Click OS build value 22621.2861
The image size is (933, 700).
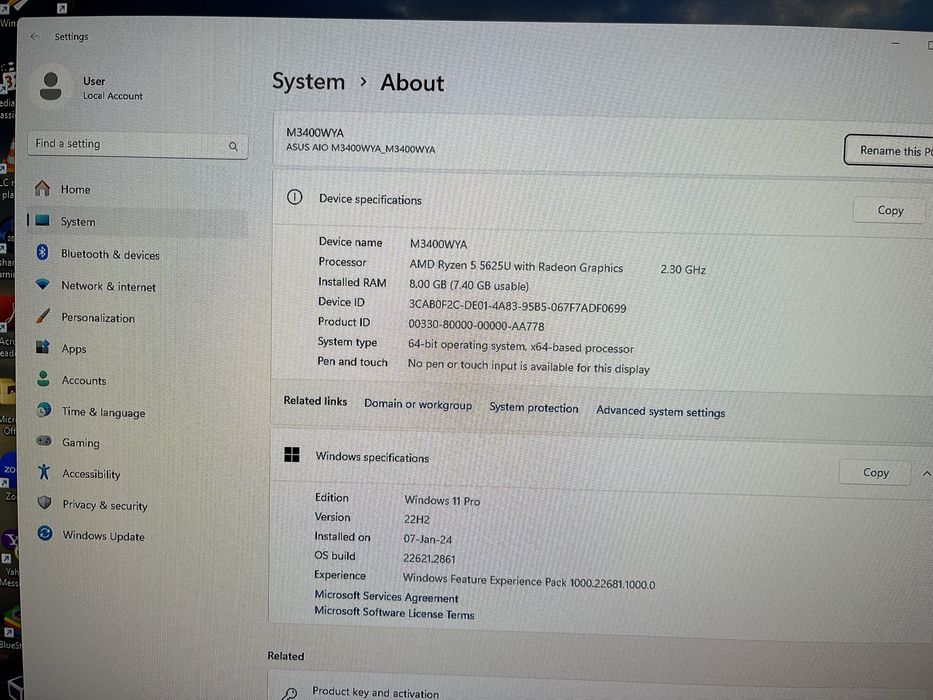click(x=429, y=558)
